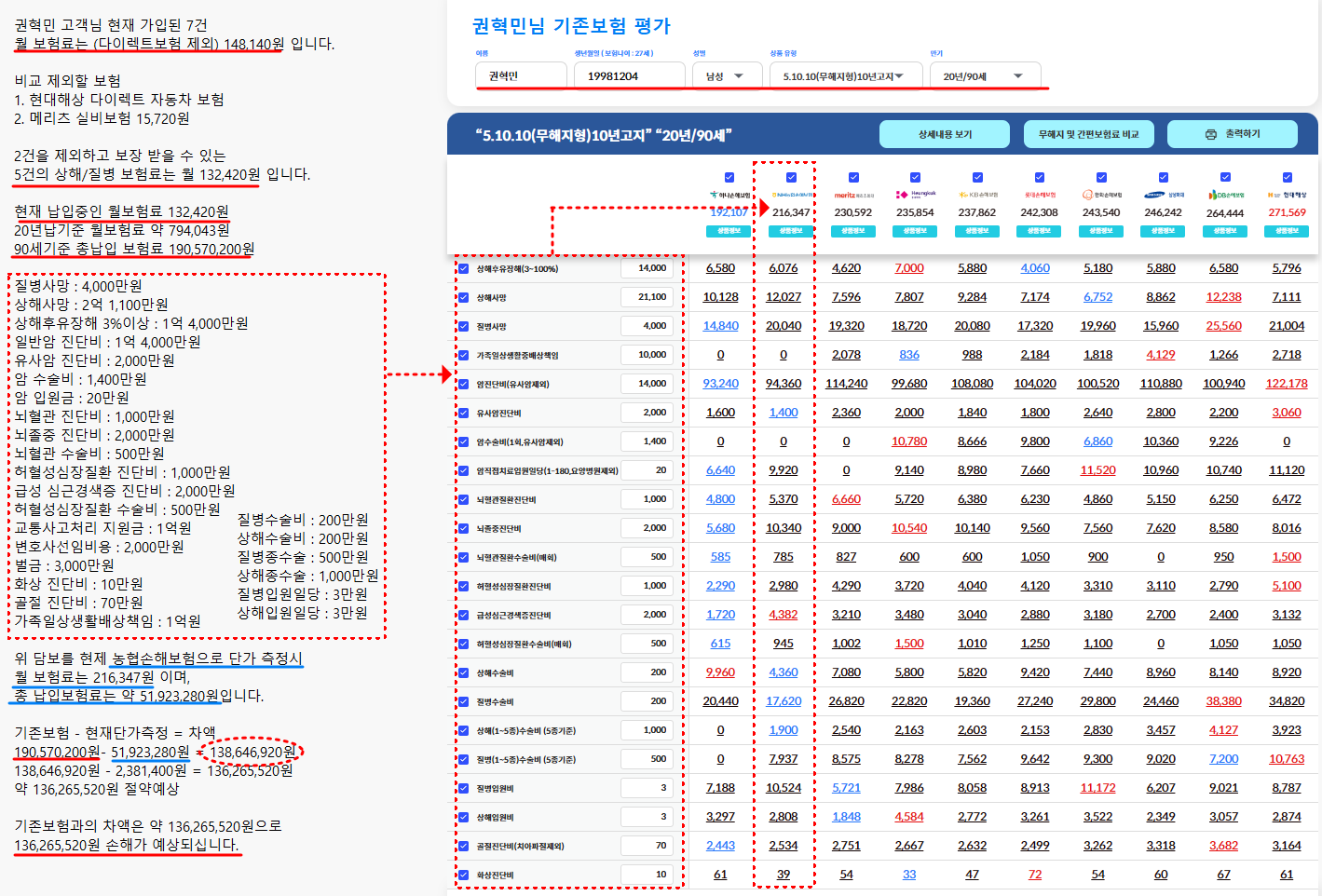Click the Samsung 삼성화재 logo

pyautogui.click(x=1163, y=196)
